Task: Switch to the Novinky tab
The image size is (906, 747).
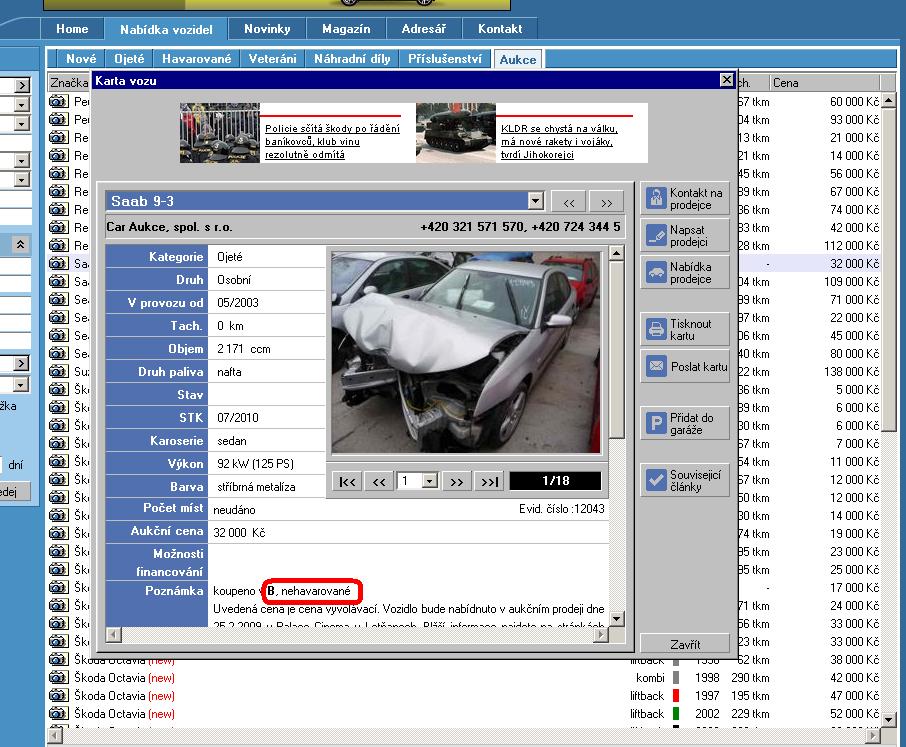Action: pyautogui.click(x=267, y=29)
